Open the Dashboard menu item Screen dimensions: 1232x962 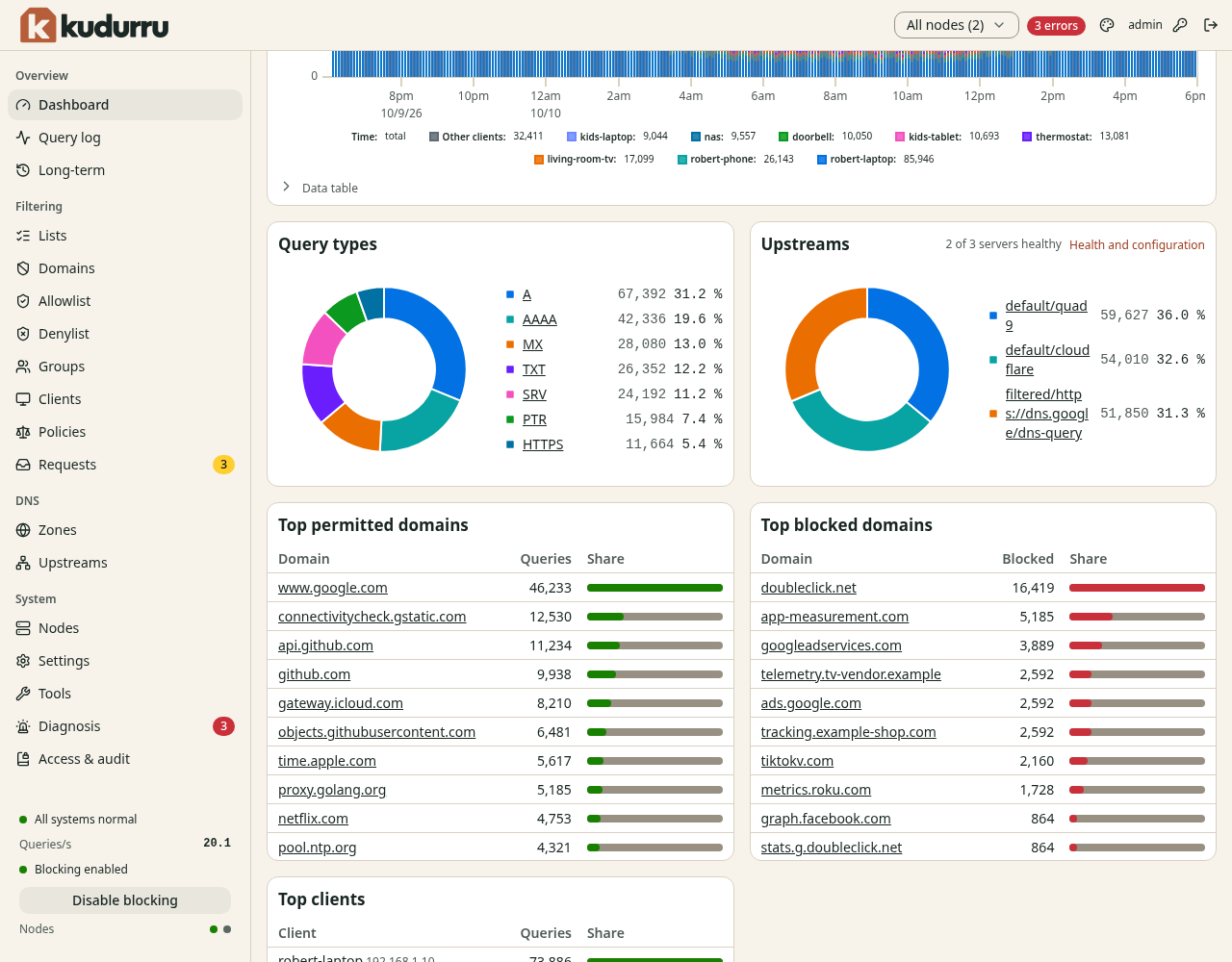125,105
